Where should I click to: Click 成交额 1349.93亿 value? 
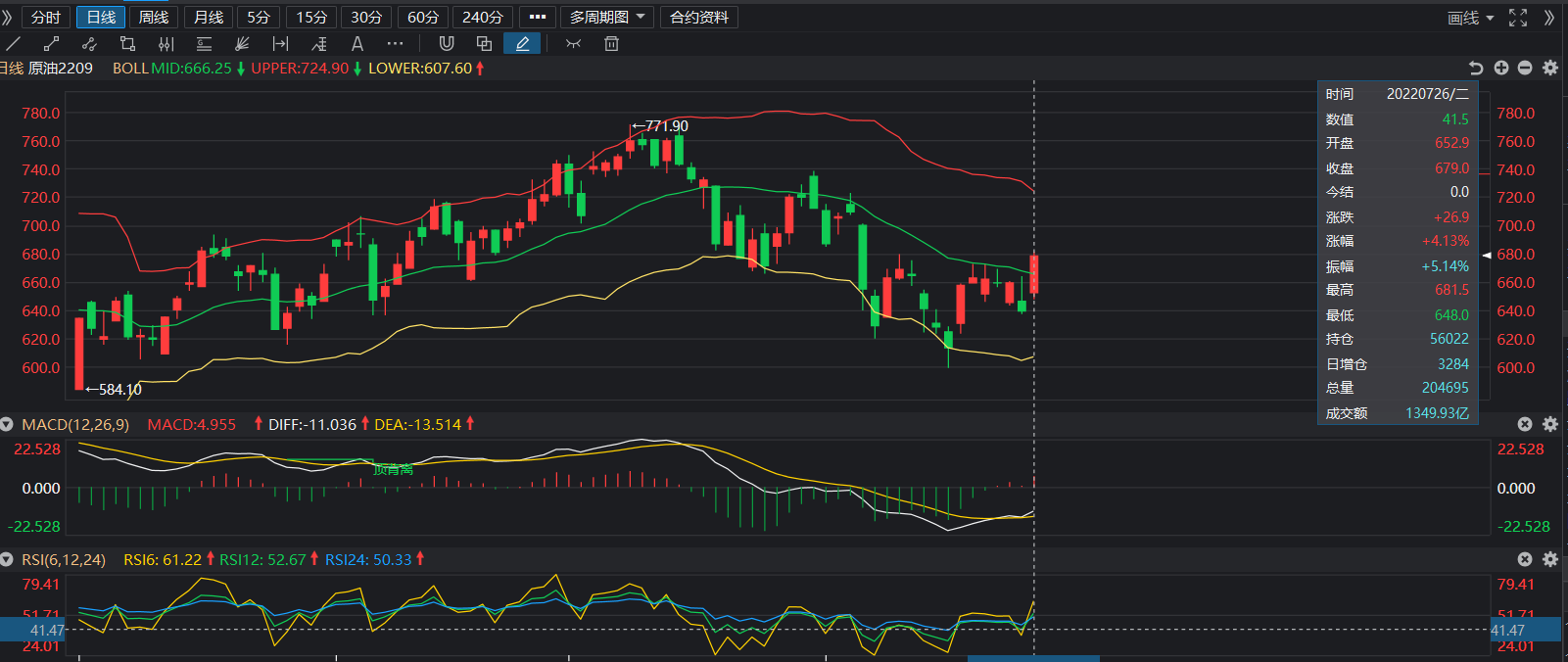pos(1437,413)
